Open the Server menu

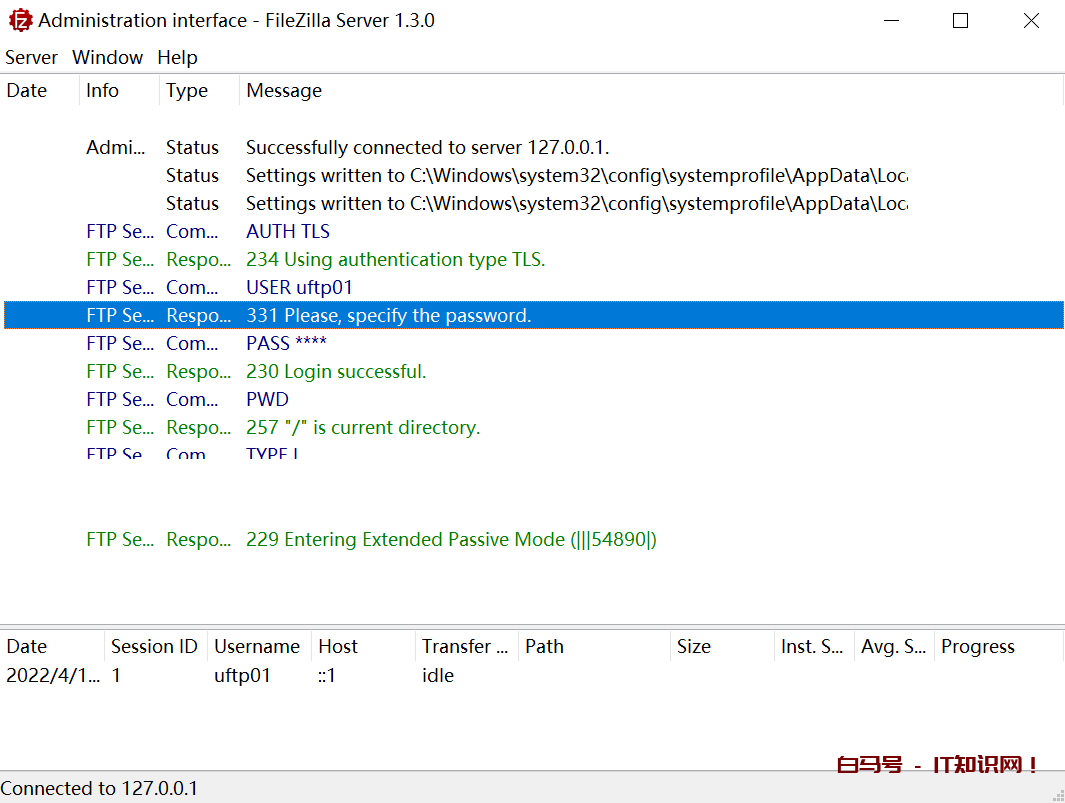click(31, 58)
